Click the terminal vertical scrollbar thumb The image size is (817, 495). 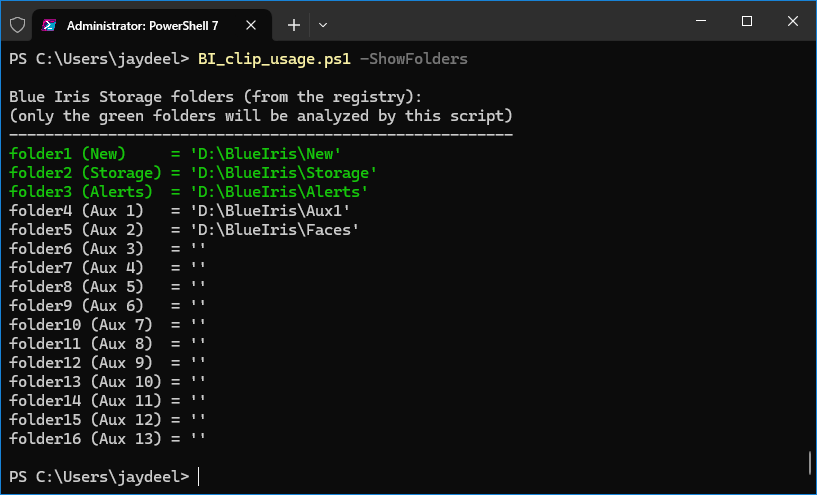click(x=810, y=463)
